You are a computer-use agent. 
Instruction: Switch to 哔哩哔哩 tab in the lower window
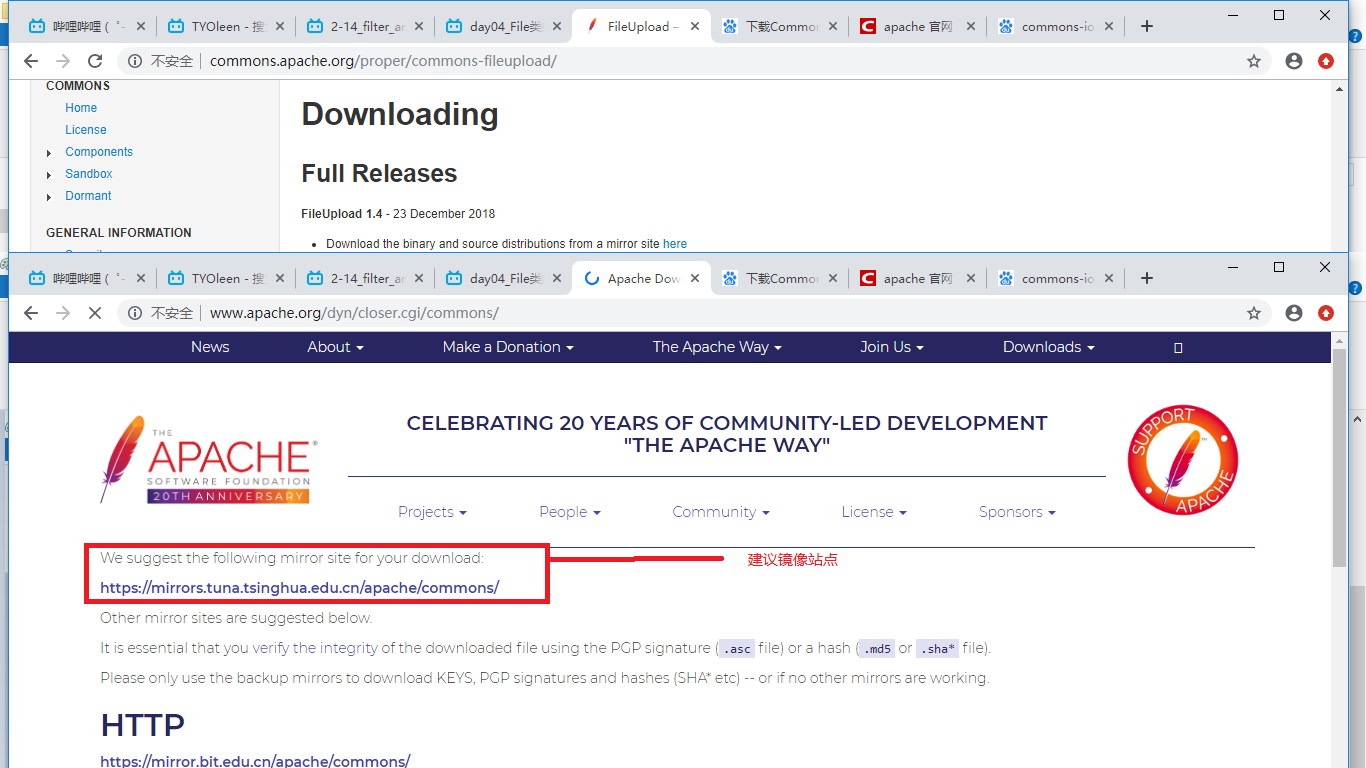88,278
